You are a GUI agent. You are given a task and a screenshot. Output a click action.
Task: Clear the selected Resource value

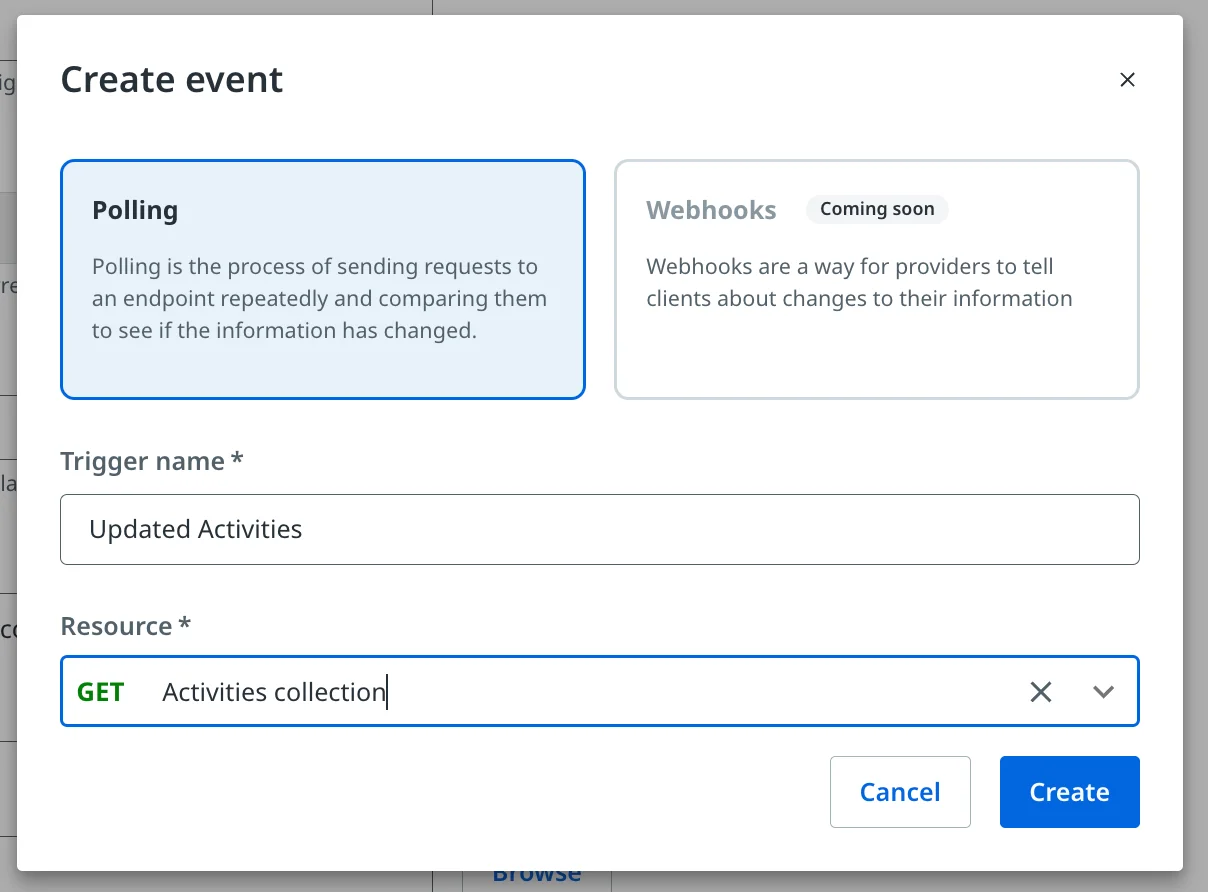[1041, 691]
